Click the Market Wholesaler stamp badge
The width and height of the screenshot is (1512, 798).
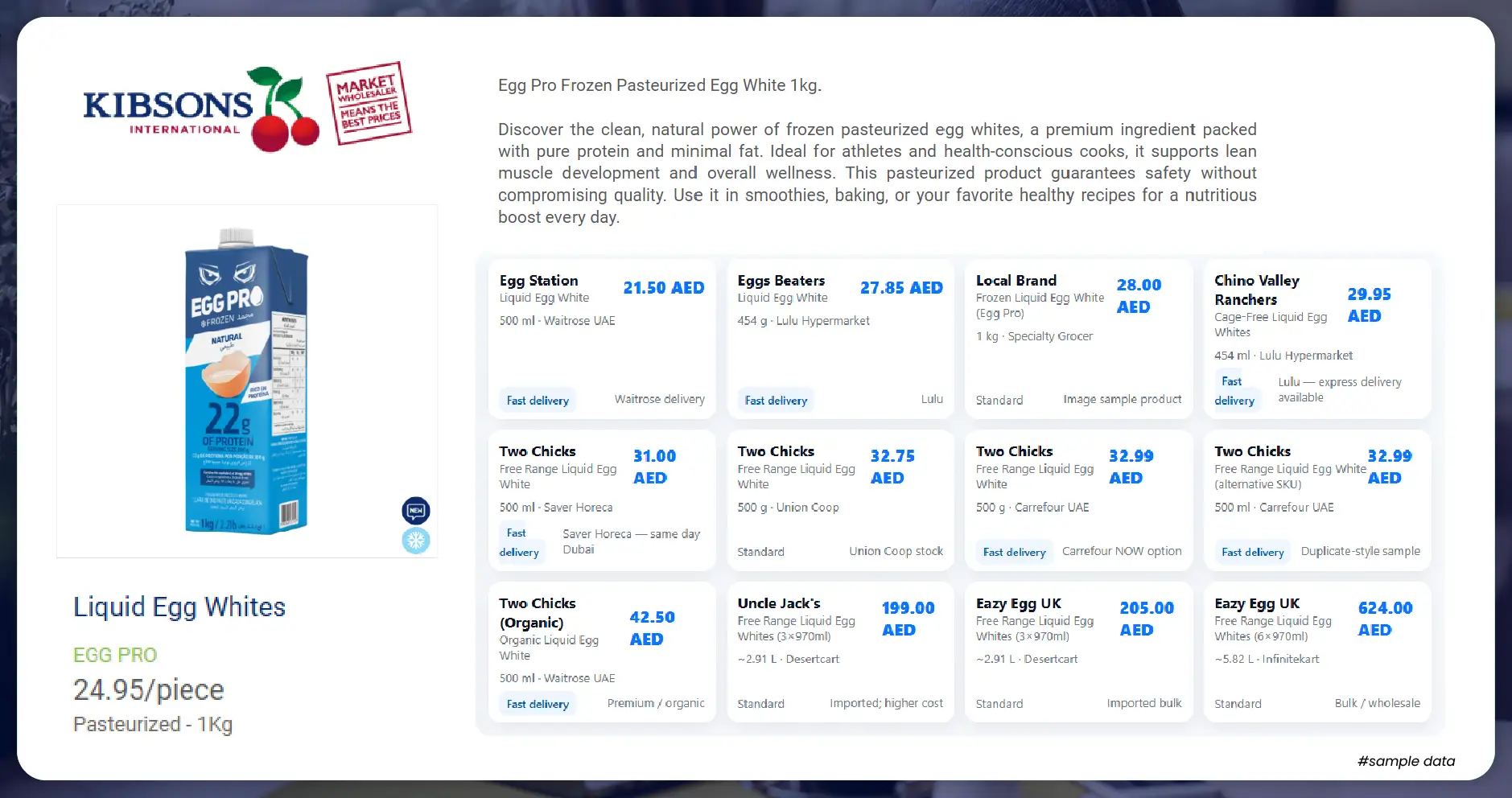(x=369, y=104)
